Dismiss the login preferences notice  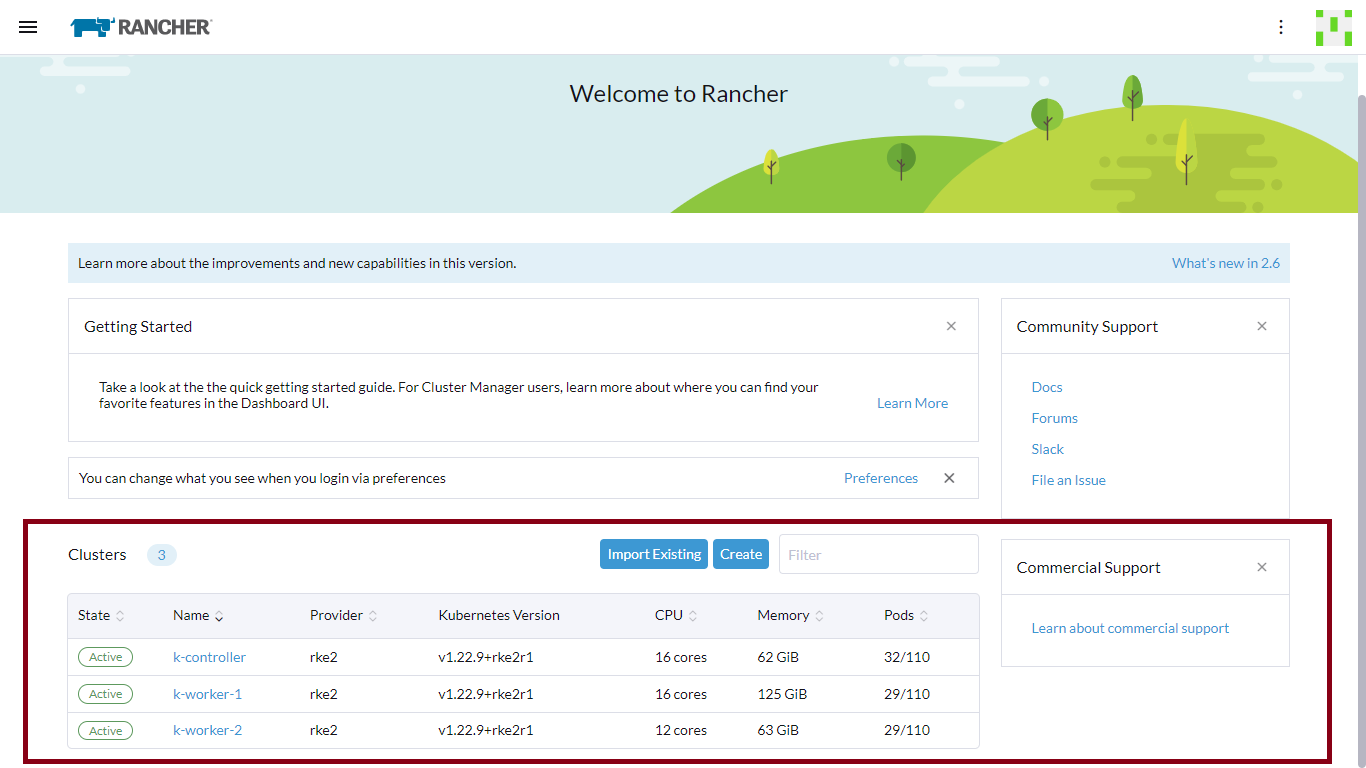tap(949, 478)
